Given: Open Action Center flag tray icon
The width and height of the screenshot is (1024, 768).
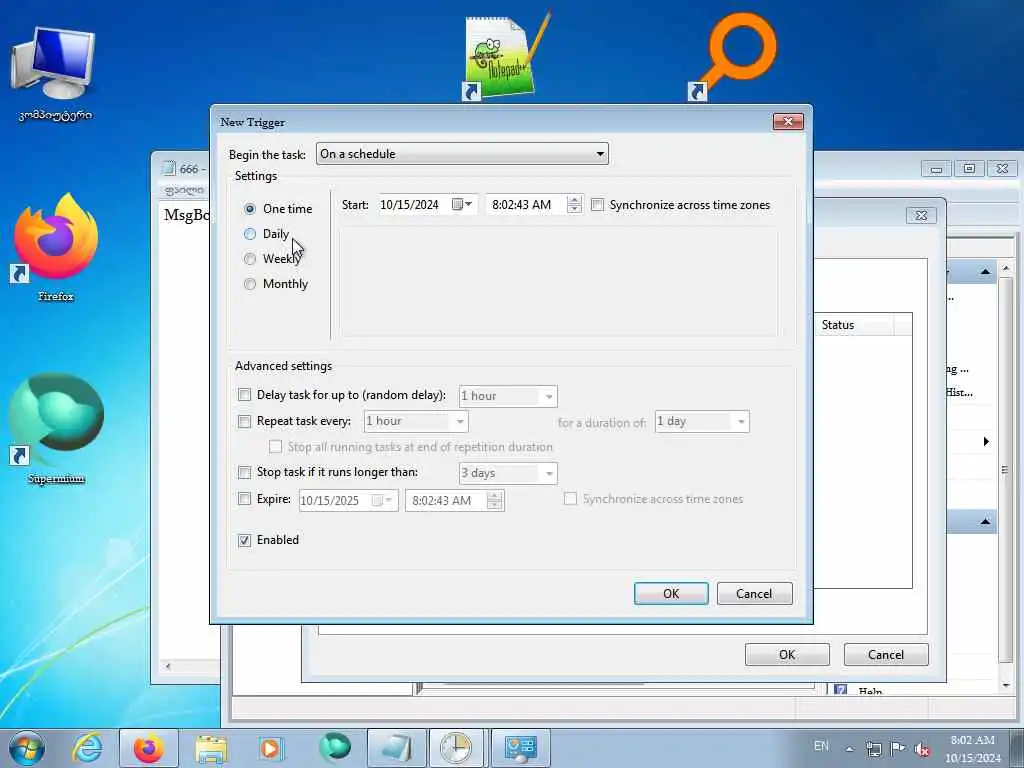Looking at the screenshot, I should 898,749.
